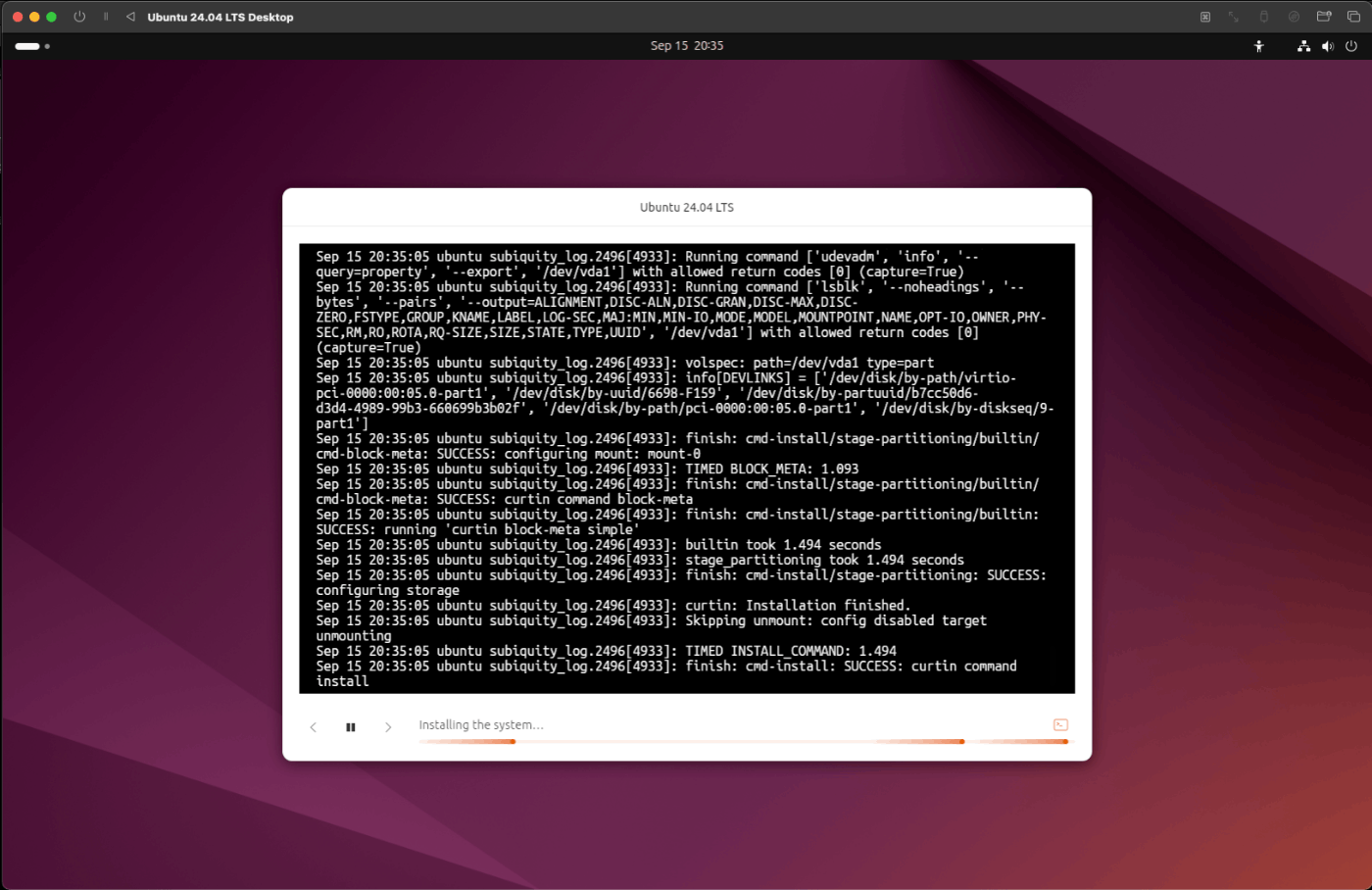Toggle the installer log terminal icon
The height and width of the screenshot is (890, 1372).
tap(1060, 724)
